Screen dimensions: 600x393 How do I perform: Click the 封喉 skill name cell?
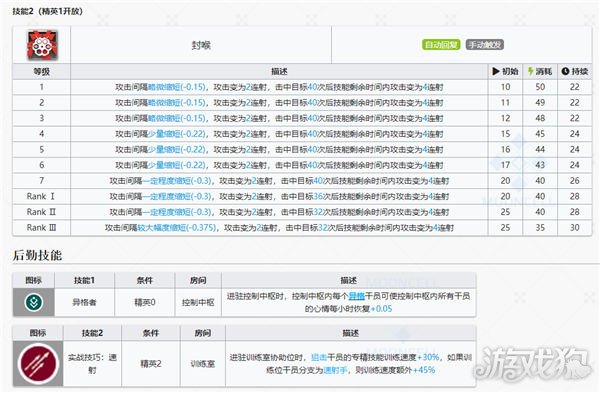pos(201,45)
